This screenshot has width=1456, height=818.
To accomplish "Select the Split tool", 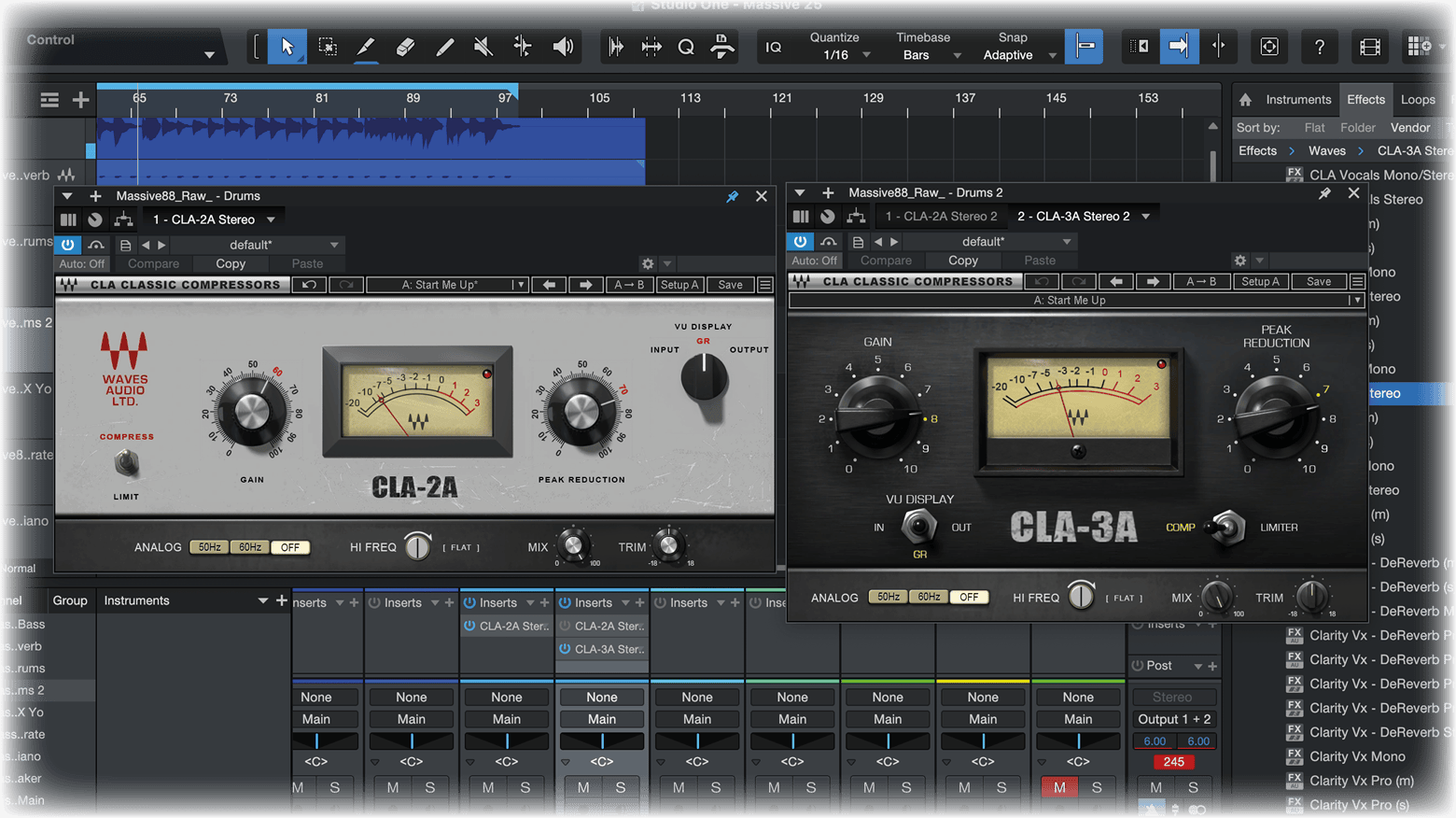I will coord(365,47).
